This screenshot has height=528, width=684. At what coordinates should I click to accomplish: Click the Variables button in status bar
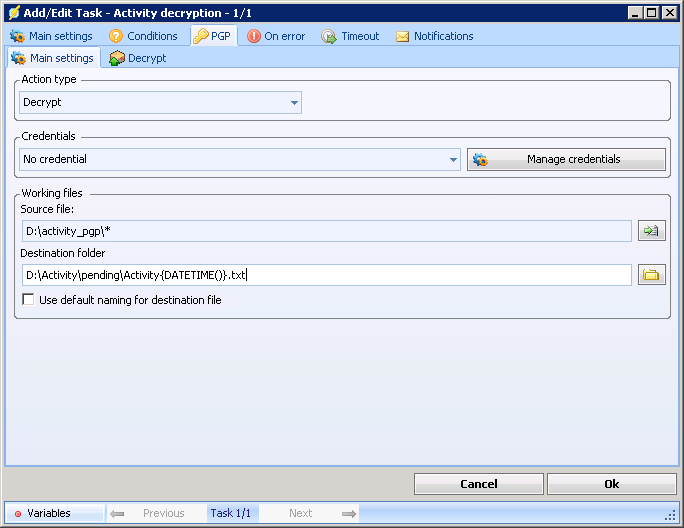click(x=48, y=513)
